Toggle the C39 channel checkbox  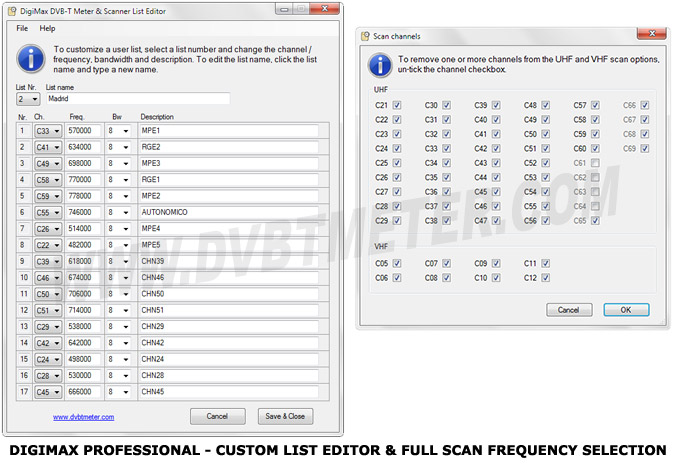click(496, 105)
